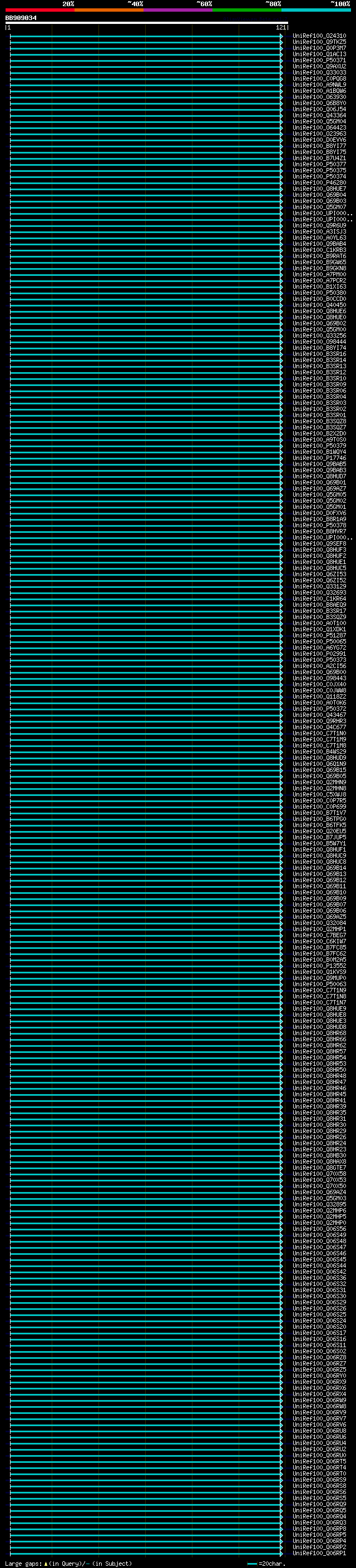
Task: Select hit label UniRef100_Q9SEF8
Action: 319,543
